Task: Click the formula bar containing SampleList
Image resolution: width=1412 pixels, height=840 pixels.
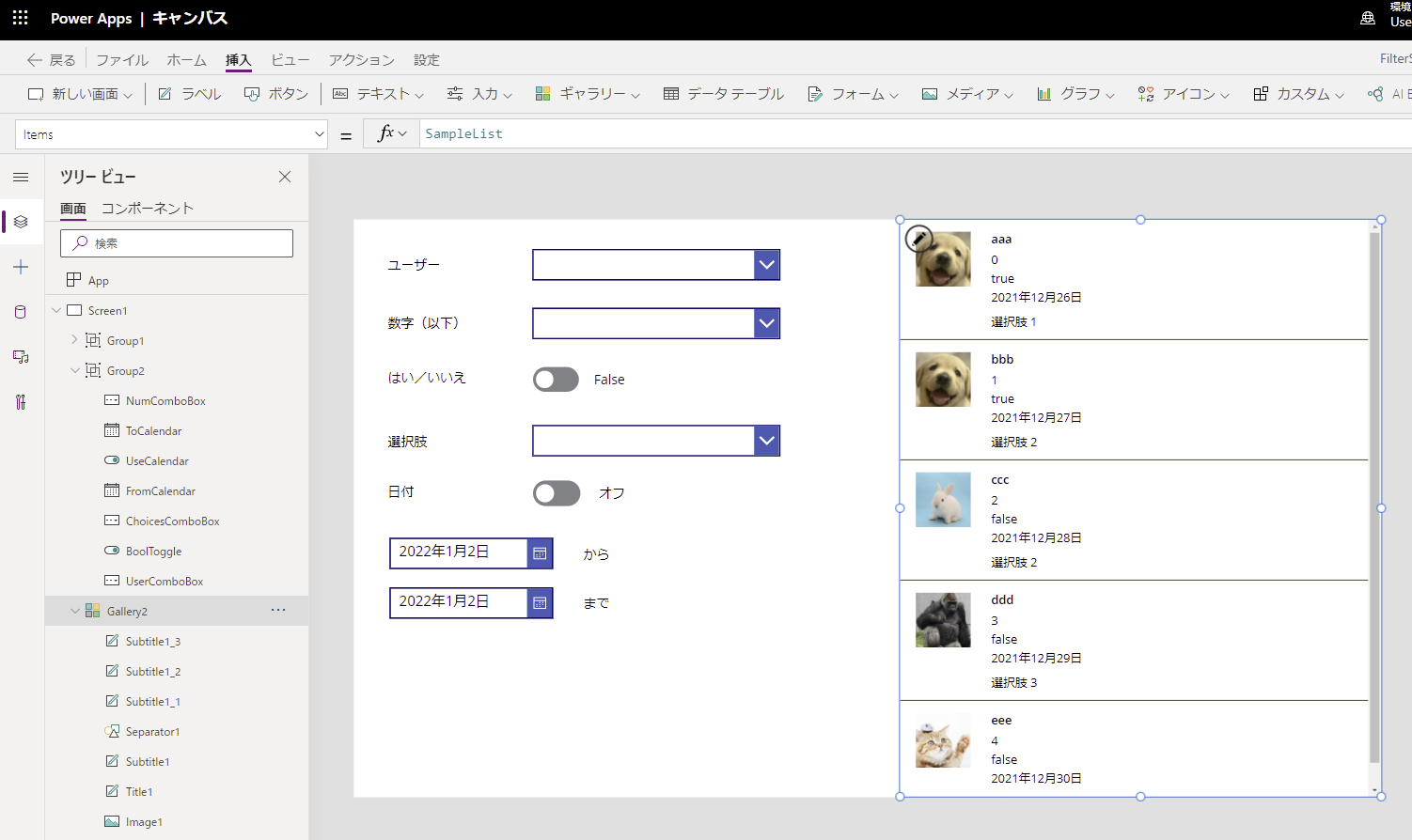Action: pos(916,134)
